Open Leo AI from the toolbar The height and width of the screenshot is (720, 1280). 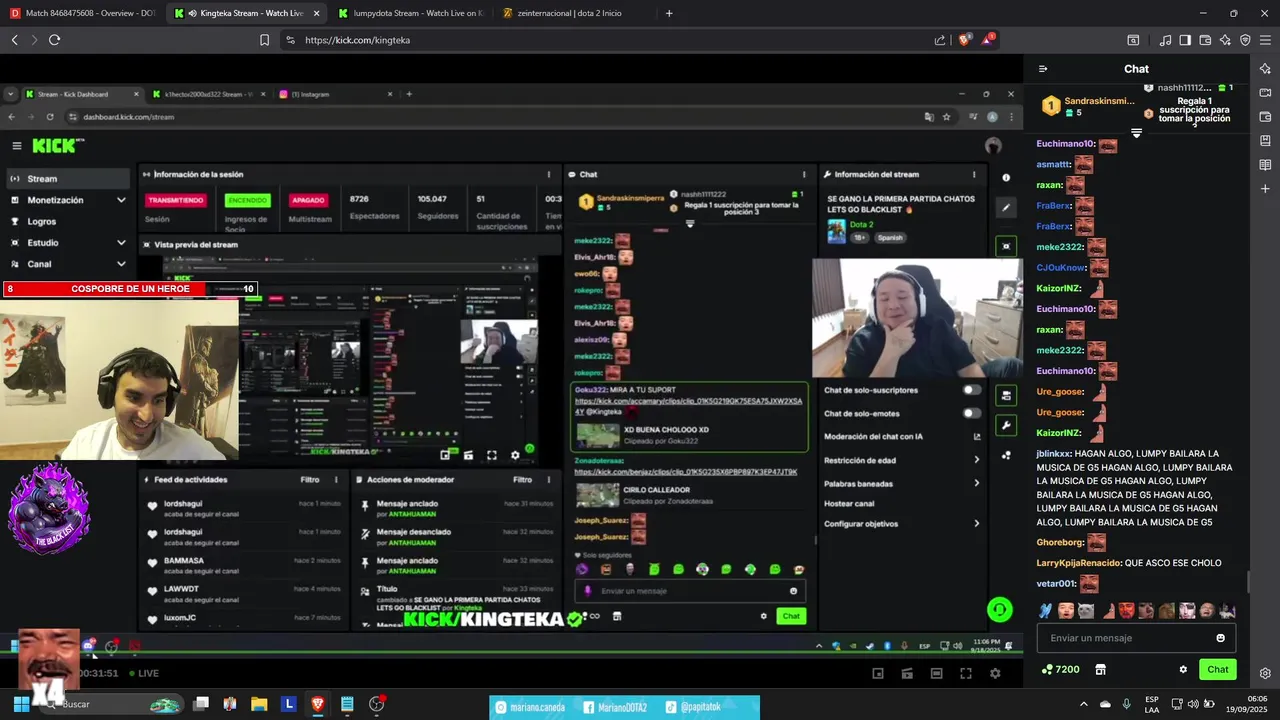click(x=1225, y=40)
